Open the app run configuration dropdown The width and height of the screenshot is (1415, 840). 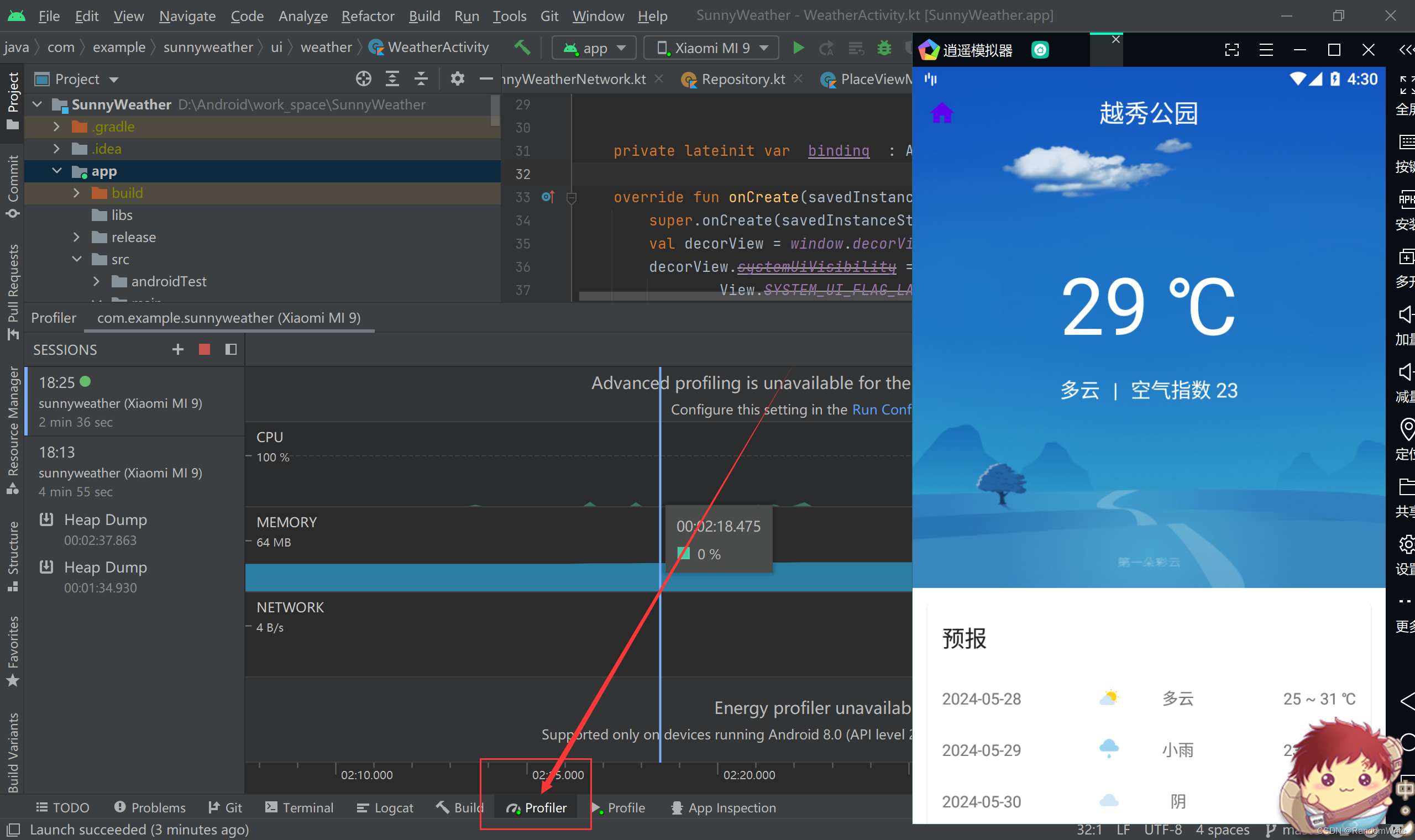point(594,48)
